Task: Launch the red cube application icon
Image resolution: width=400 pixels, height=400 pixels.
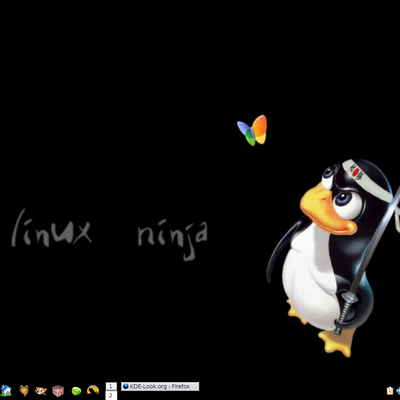Action: [58, 391]
